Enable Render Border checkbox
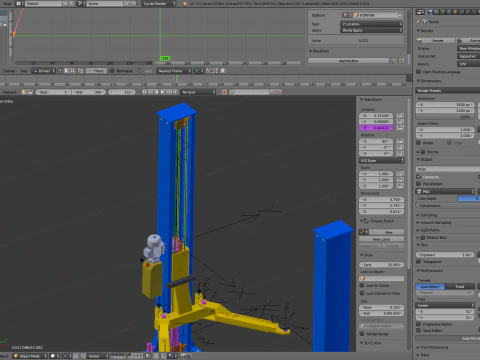480x360 pixels. (362, 334)
